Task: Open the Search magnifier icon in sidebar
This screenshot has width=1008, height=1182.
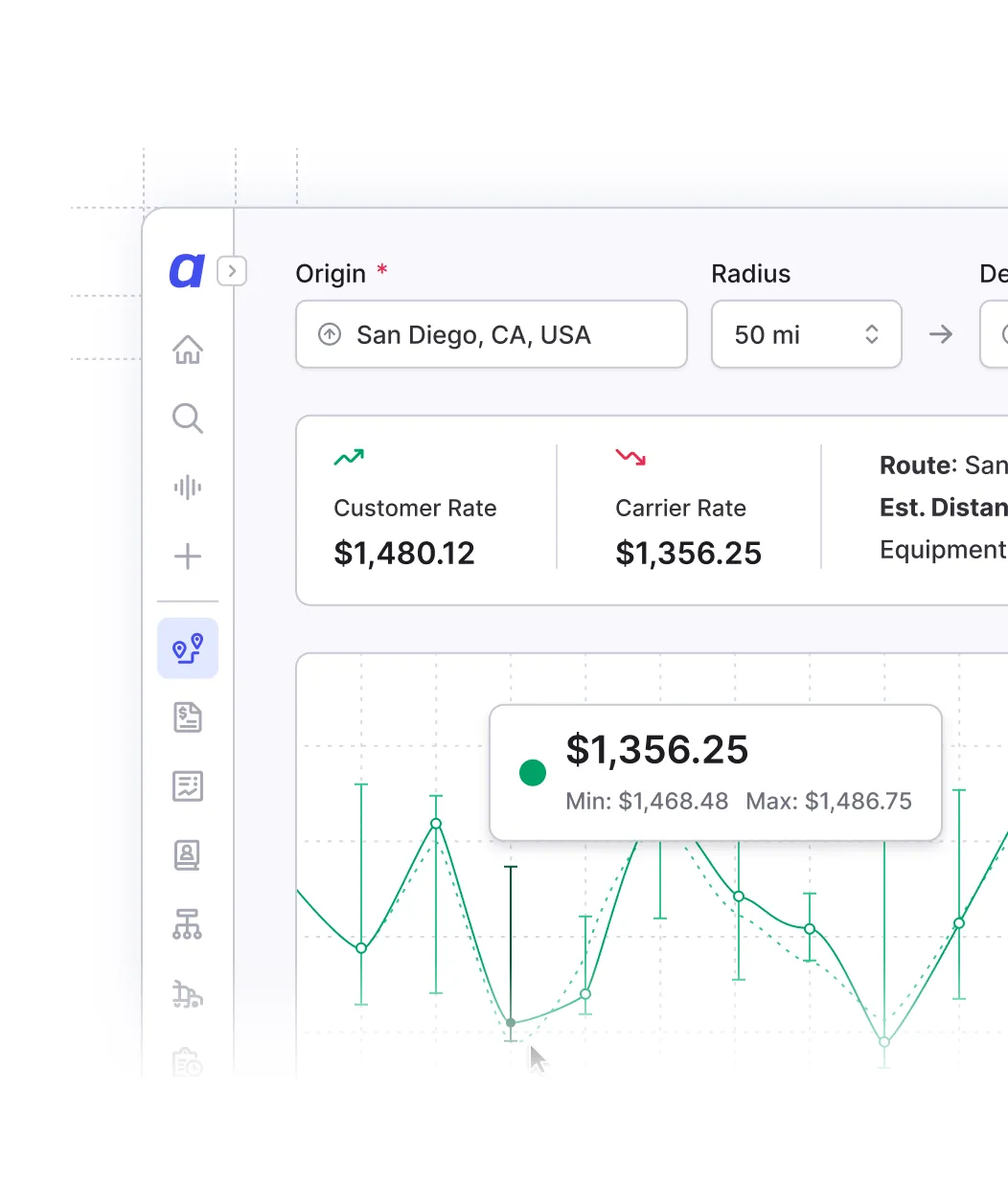Action: point(188,419)
